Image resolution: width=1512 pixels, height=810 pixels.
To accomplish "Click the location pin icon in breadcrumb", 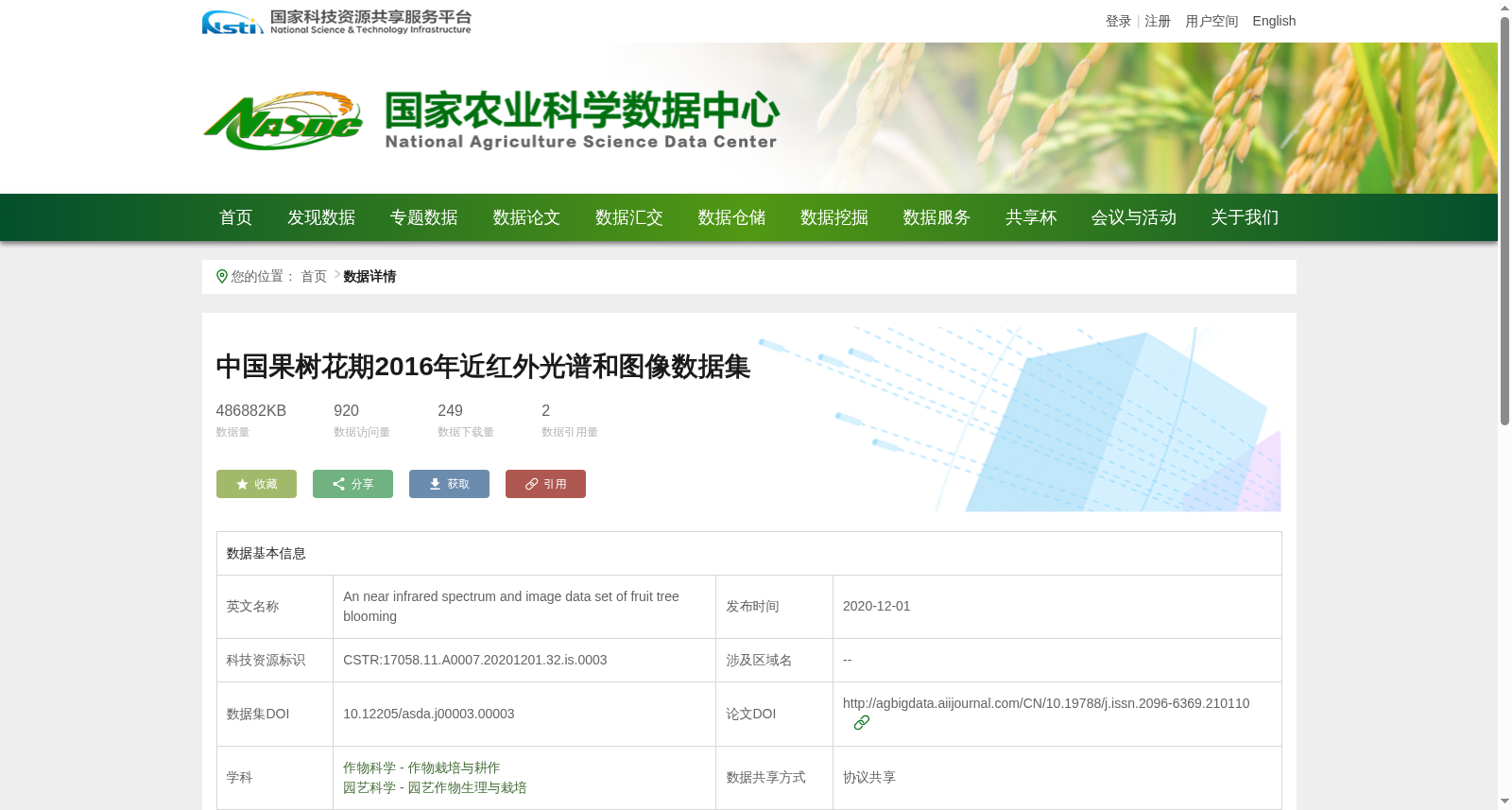I will point(222,276).
